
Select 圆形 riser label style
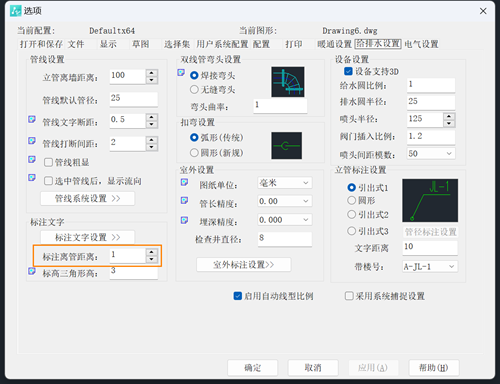[352, 201]
